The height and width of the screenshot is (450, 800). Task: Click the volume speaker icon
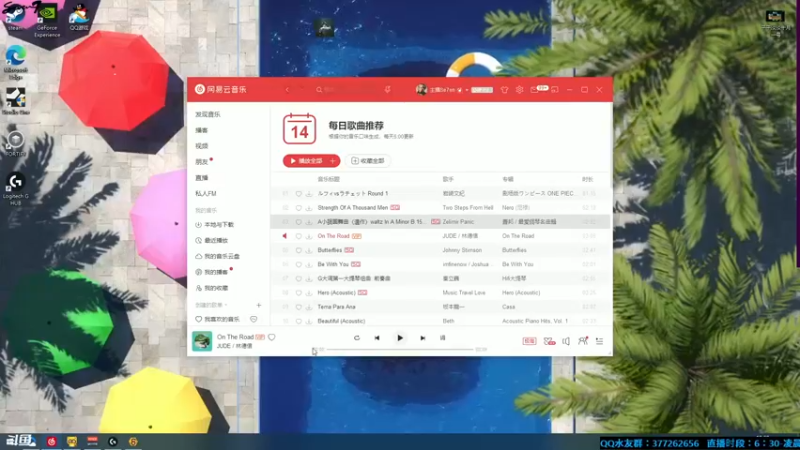point(566,341)
